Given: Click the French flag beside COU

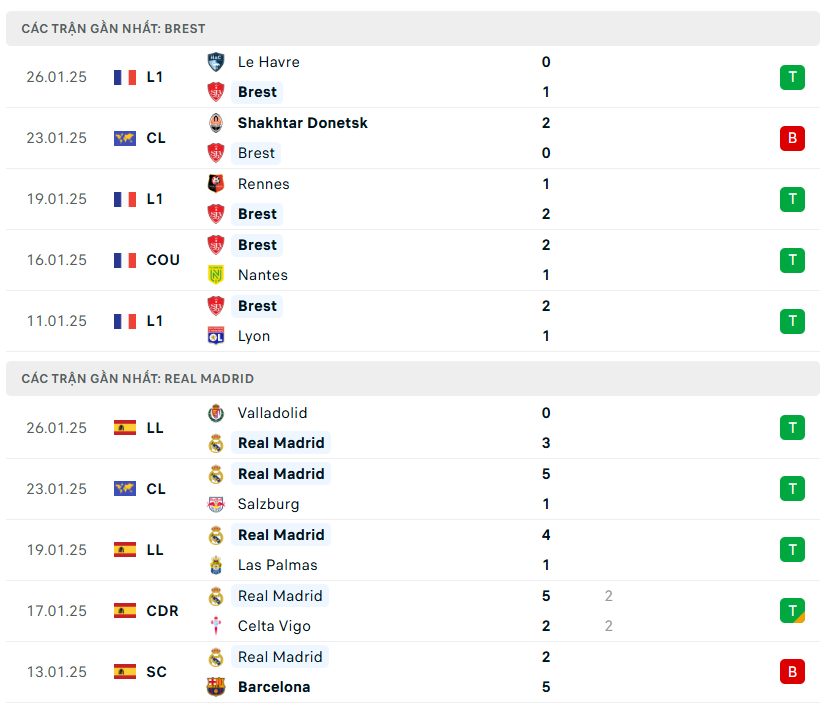Looking at the screenshot, I should [125, 260].
